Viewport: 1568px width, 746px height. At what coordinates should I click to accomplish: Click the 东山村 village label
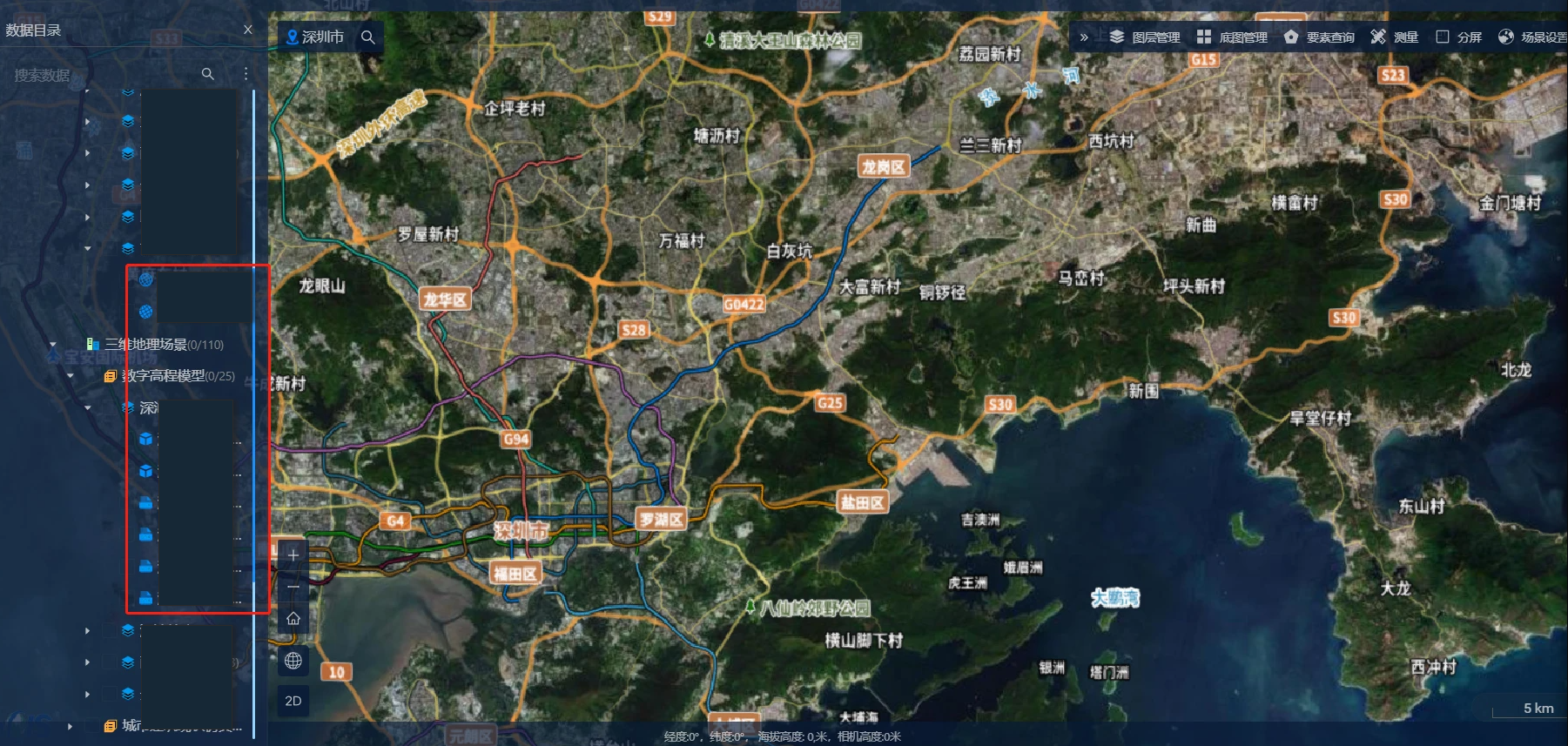pos(1422,506)
